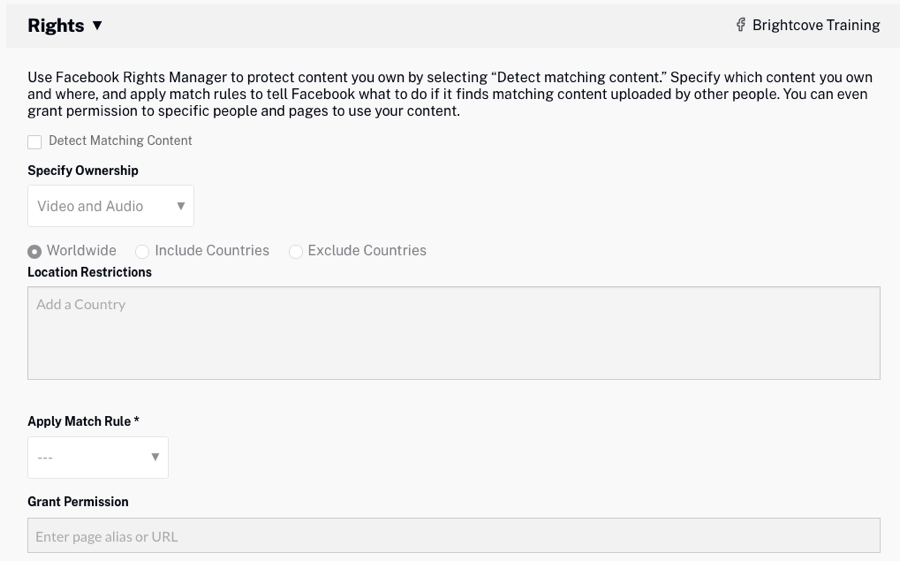This screenshot has width=900, height=561.
Task: Click the Specify Ownership label
Action: pyautogui.click(x=83, y=171)
